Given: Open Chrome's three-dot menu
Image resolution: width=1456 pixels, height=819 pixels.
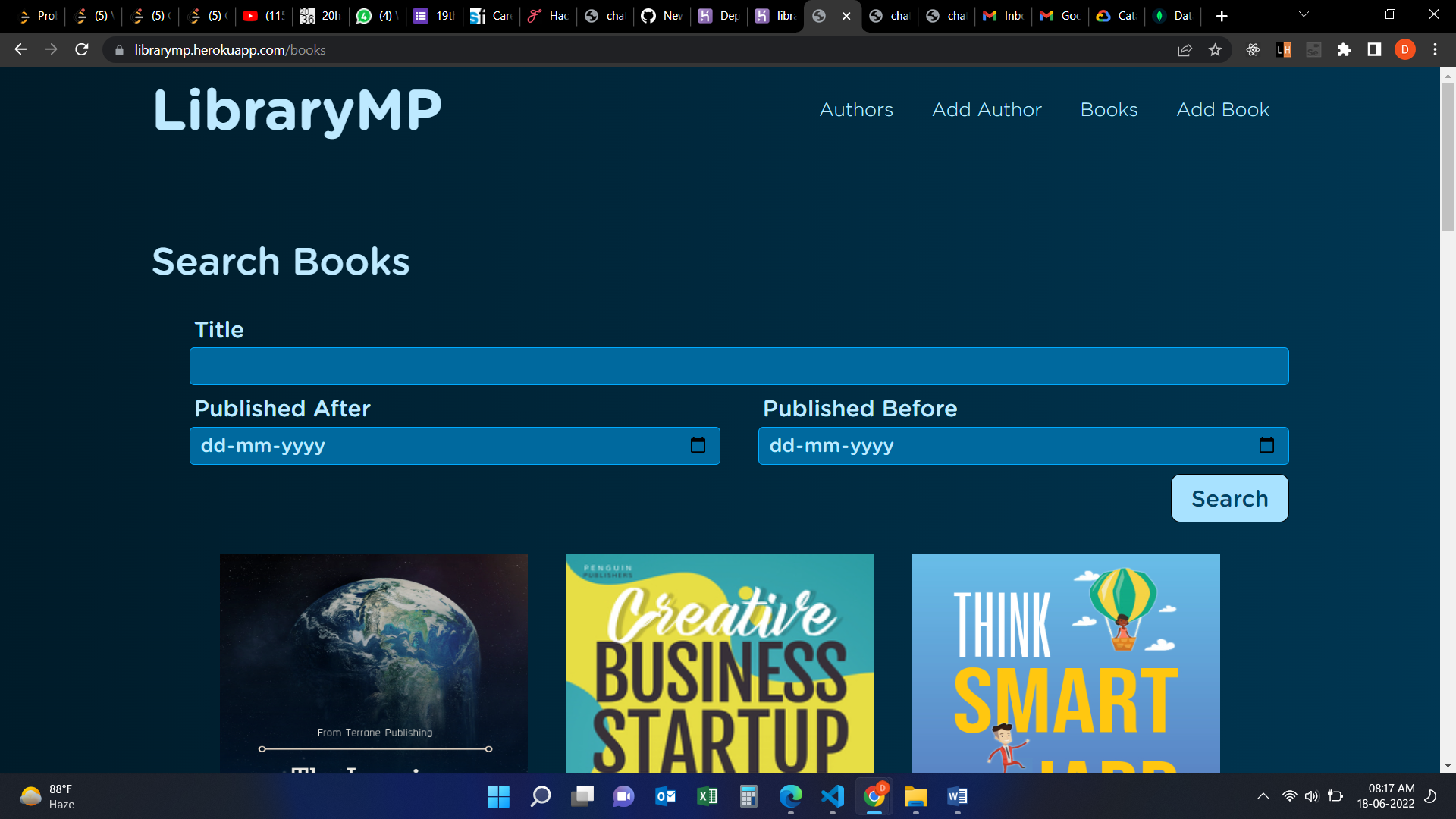Looking at the screenshot, I should [x=1435, y=50].
